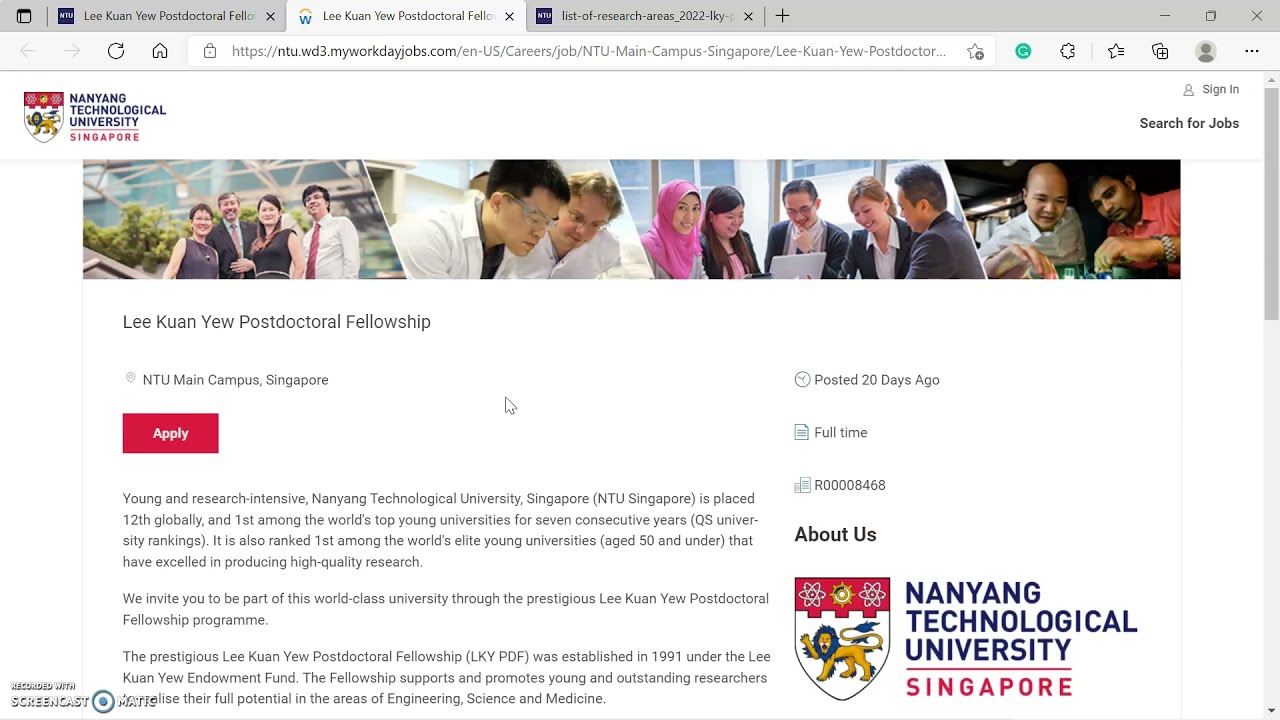Screen dimensions: 1280x720
Task: Click the scrollbar up arrow
Action: click(x=1271, y=79)
